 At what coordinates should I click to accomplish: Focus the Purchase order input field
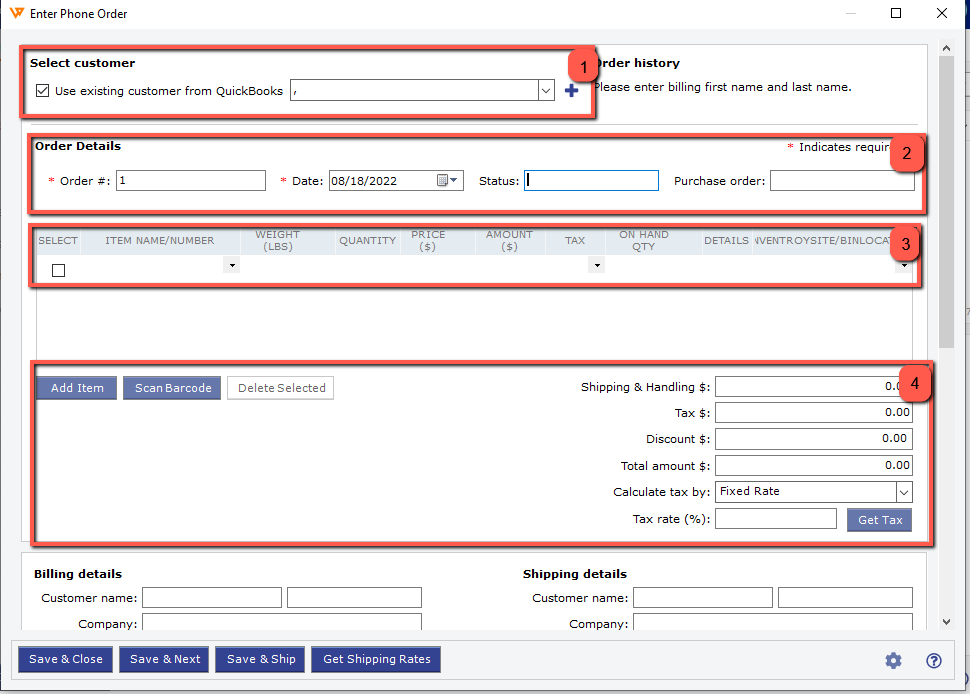pyautogui.click(x=841, y=181)
